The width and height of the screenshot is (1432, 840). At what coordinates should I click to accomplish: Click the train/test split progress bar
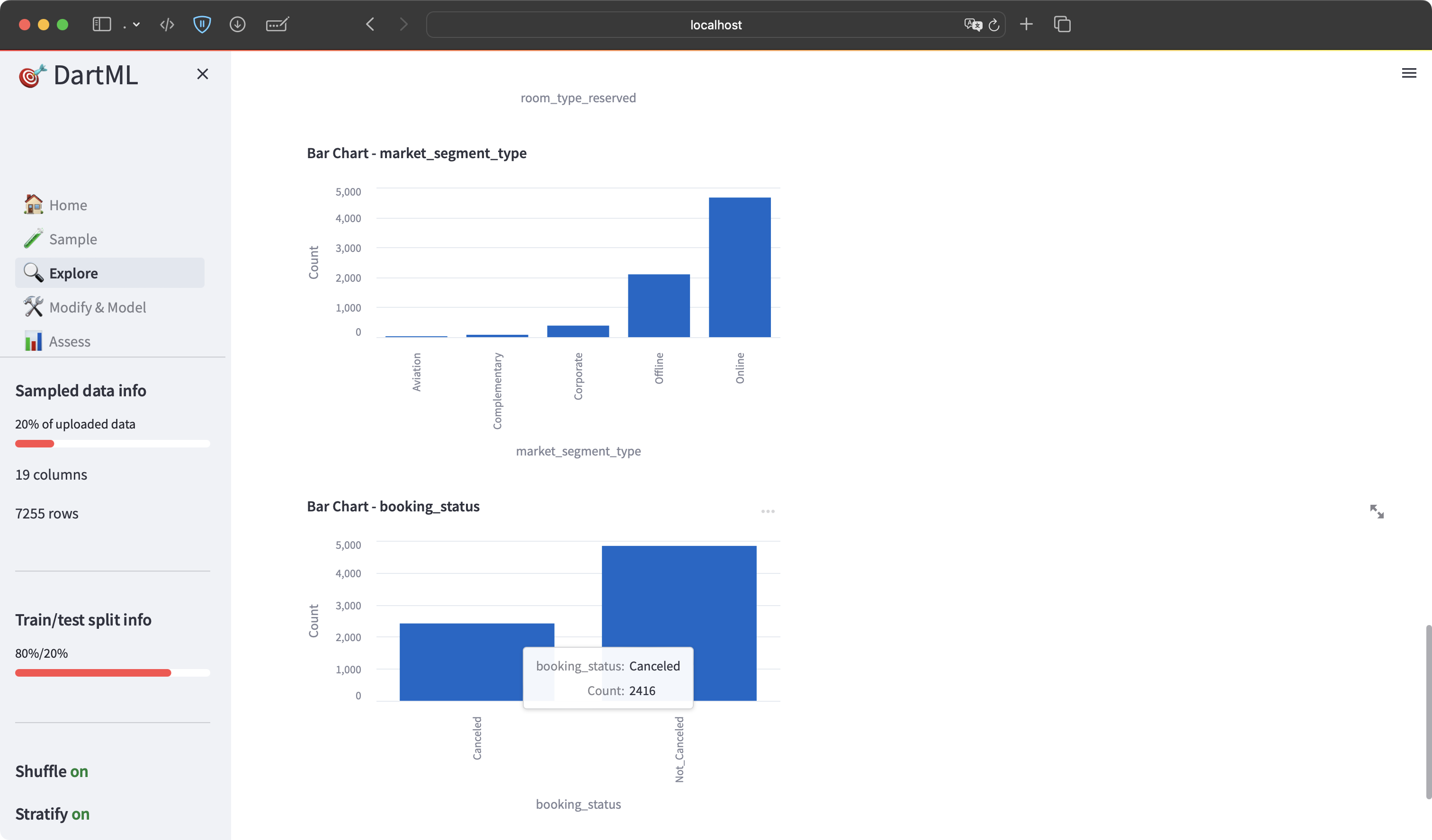pos(113,673)
